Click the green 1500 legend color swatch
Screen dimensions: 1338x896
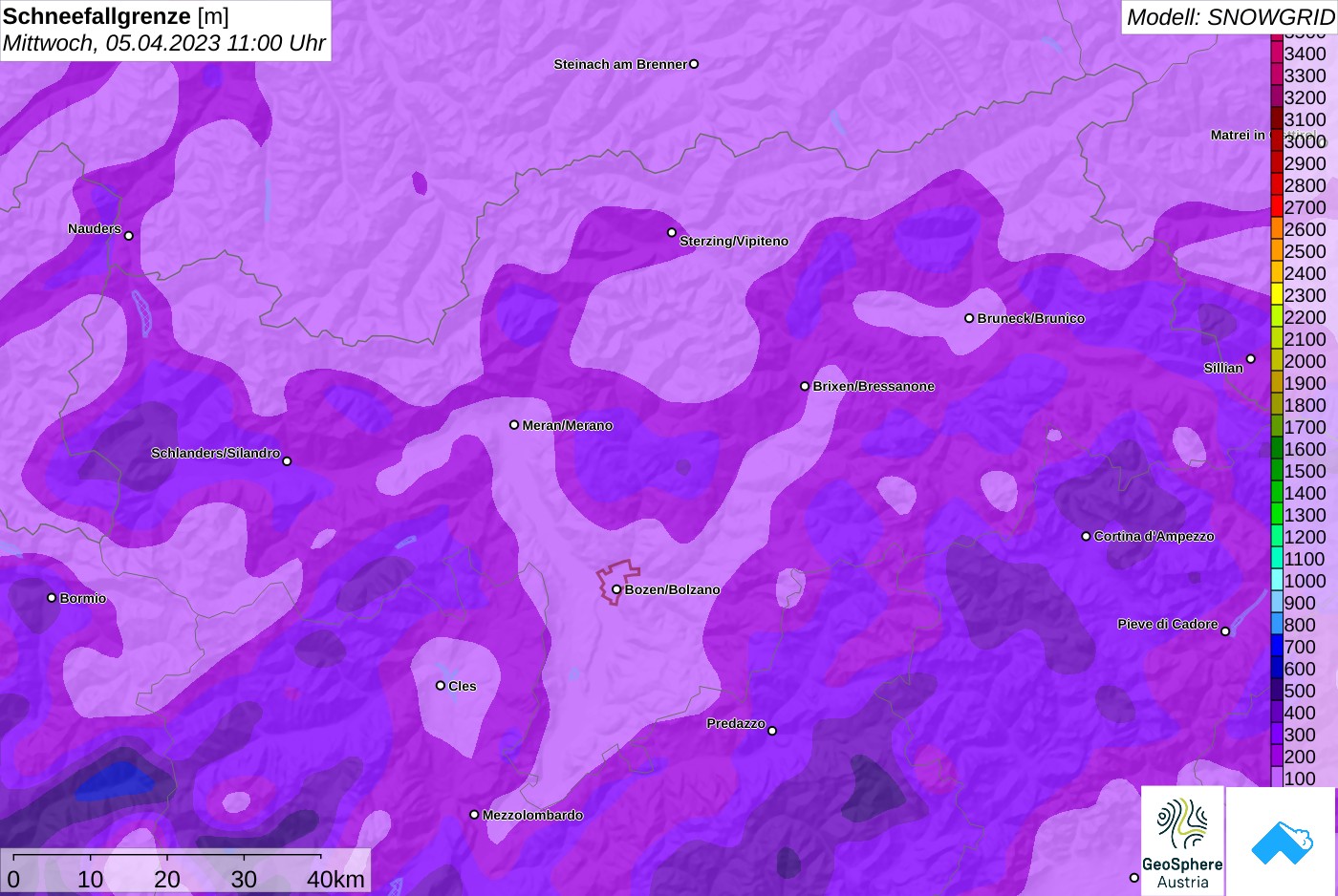click(1277, 470)
